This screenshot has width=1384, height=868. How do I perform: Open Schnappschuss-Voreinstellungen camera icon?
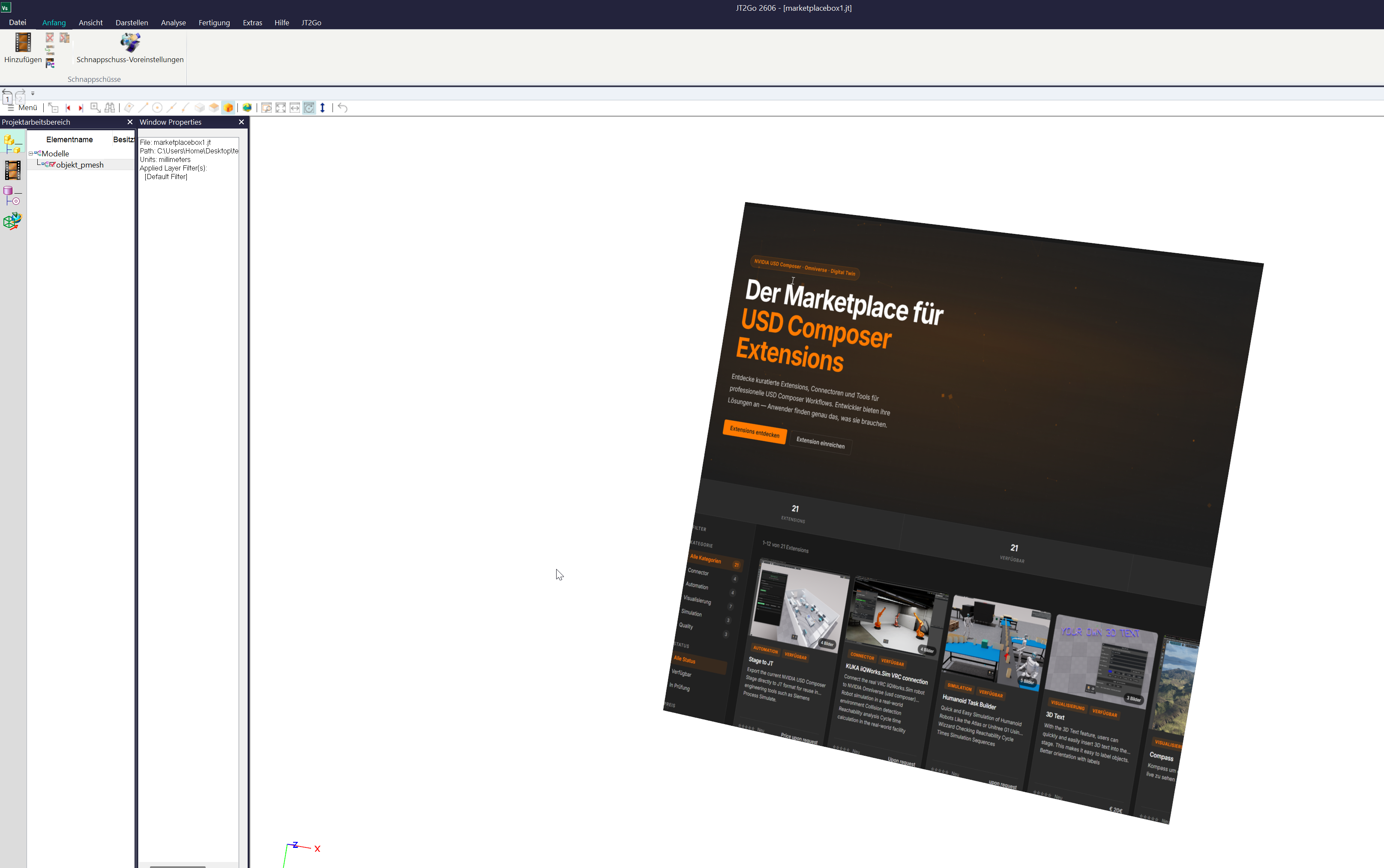pyautogui.click(x=130, y=48)
